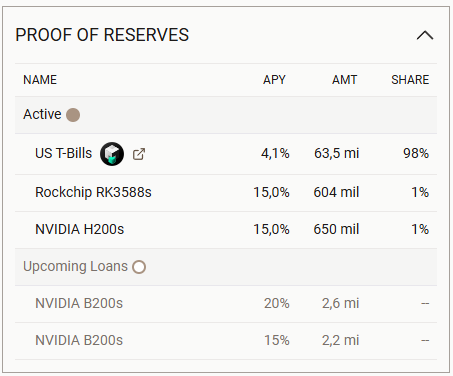This screenshot has height=376, width=453.
Task: Click the Proof of Reserves title
Action: pyautogui.click(x=102, y=35)
